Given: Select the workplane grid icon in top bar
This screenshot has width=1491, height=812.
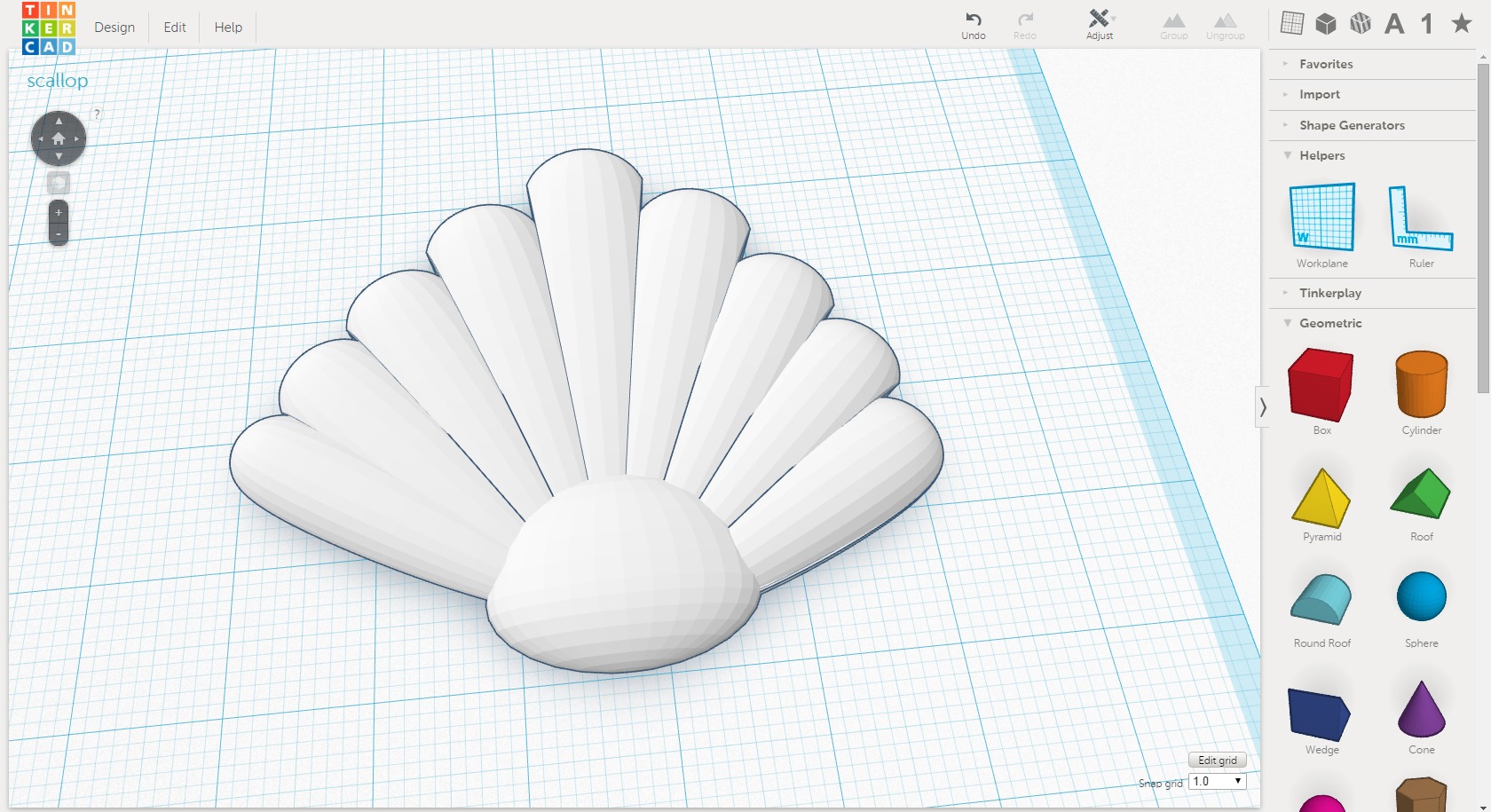Looking at the screenshot, I should point(1292,23).
